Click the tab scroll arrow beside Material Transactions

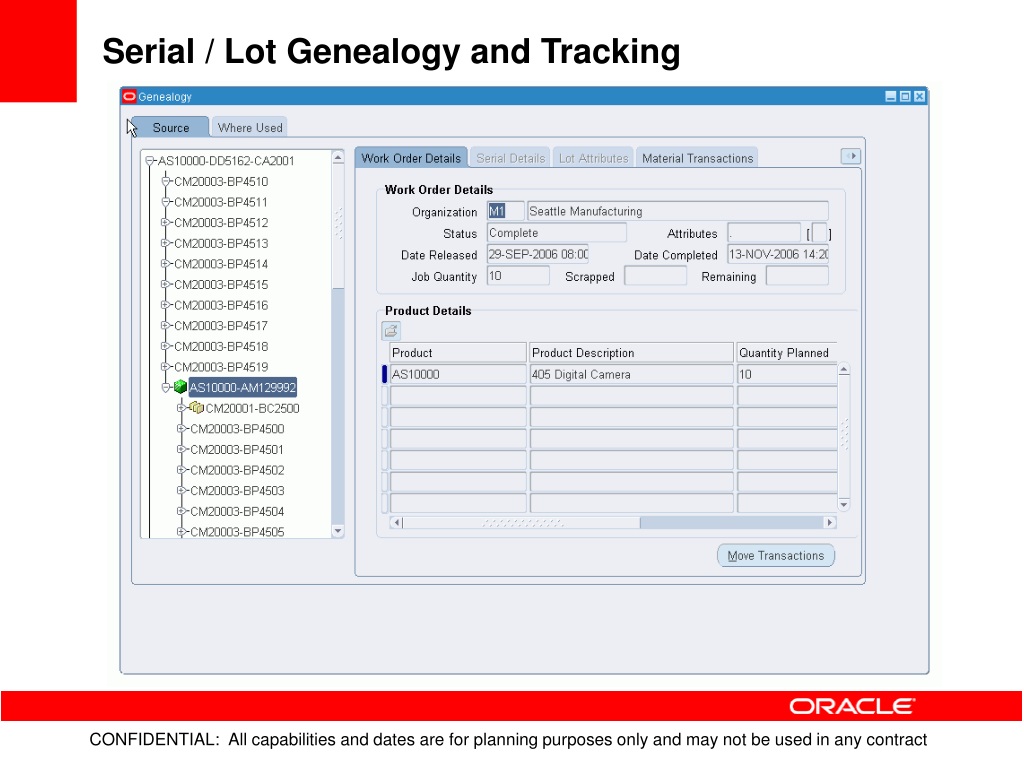click(850, 156)
